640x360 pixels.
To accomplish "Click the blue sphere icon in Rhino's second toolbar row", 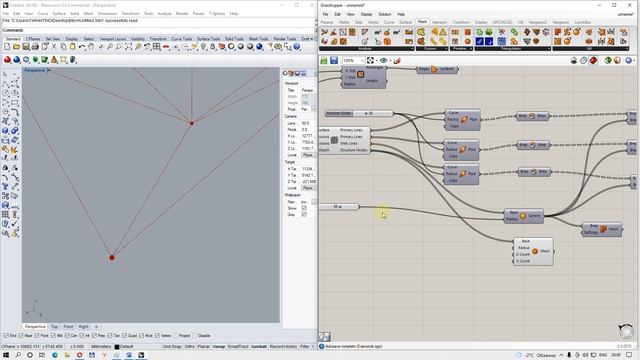I will pos(16,60).
